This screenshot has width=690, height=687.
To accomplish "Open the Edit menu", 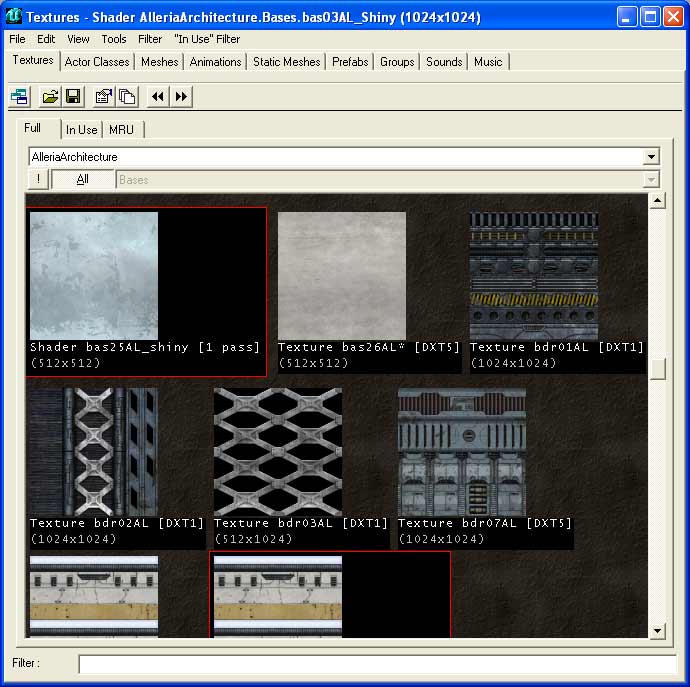I will 46,39.
